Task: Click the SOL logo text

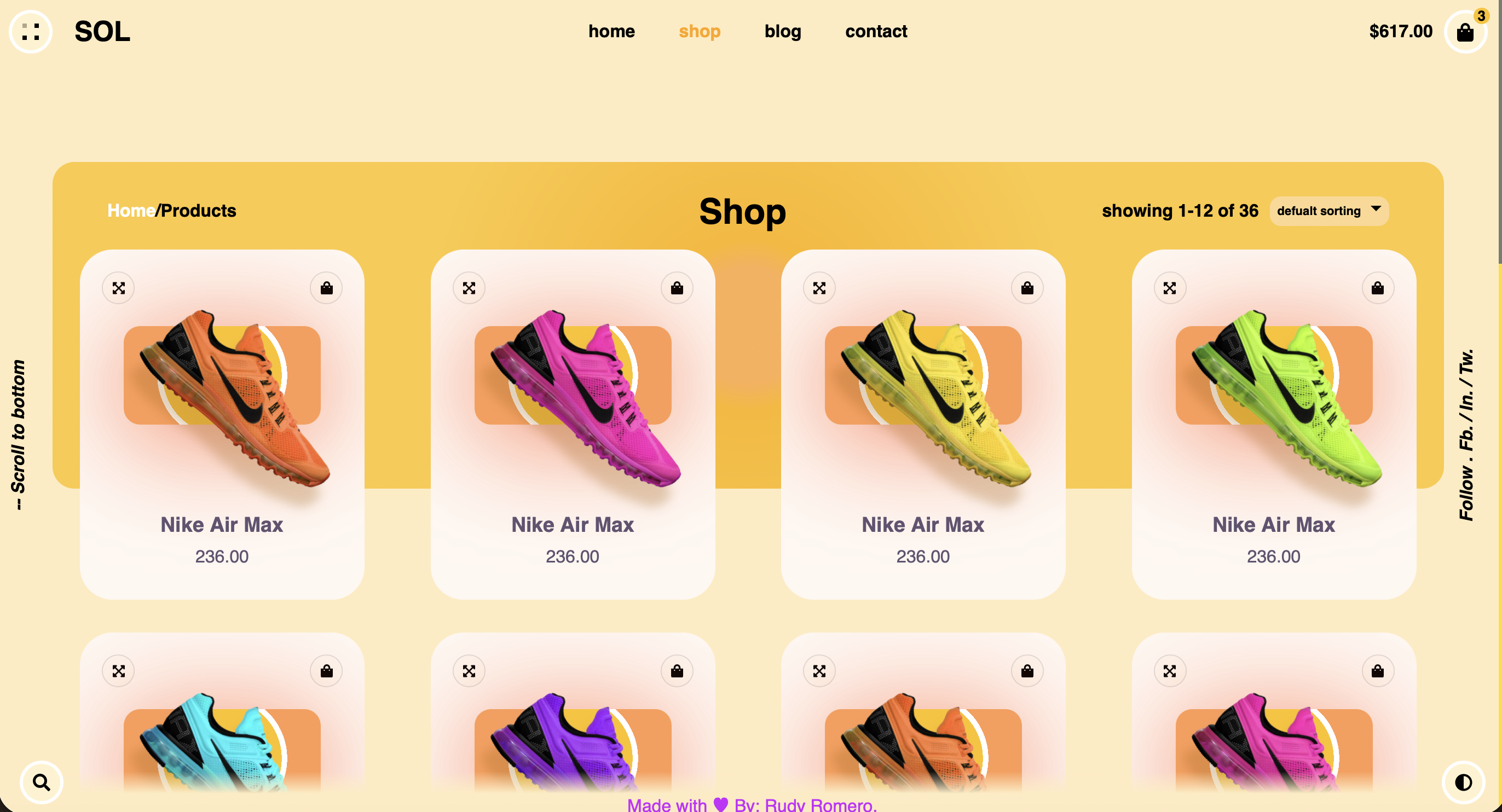Action: tap(102, 32)
